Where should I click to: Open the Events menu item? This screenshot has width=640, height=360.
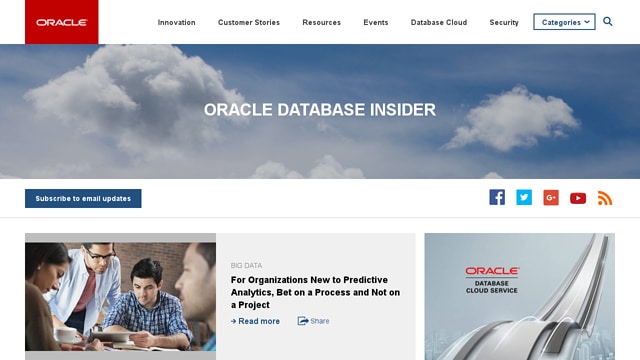point(376,22)
